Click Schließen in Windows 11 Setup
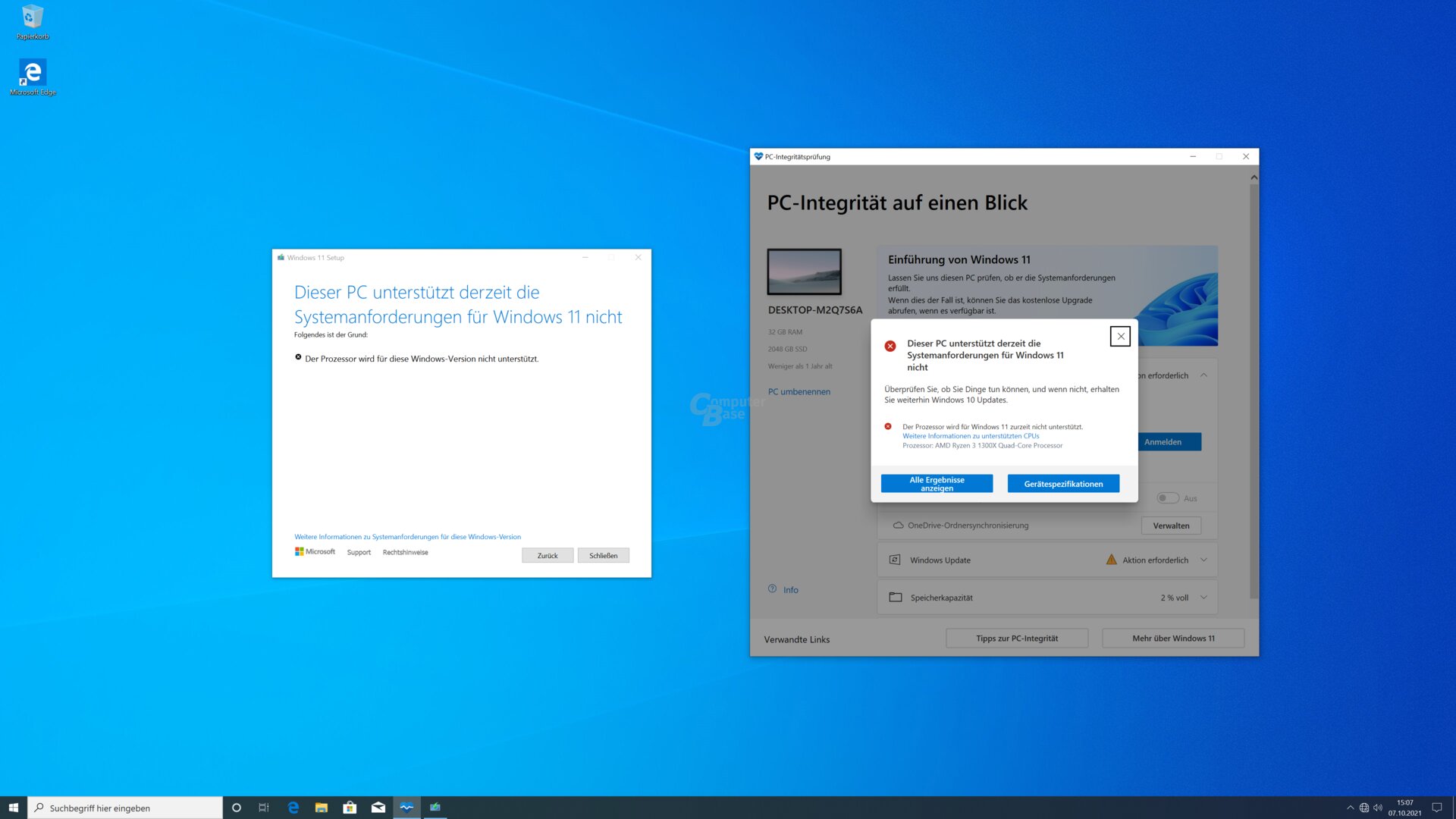 [x=604, y=556]
